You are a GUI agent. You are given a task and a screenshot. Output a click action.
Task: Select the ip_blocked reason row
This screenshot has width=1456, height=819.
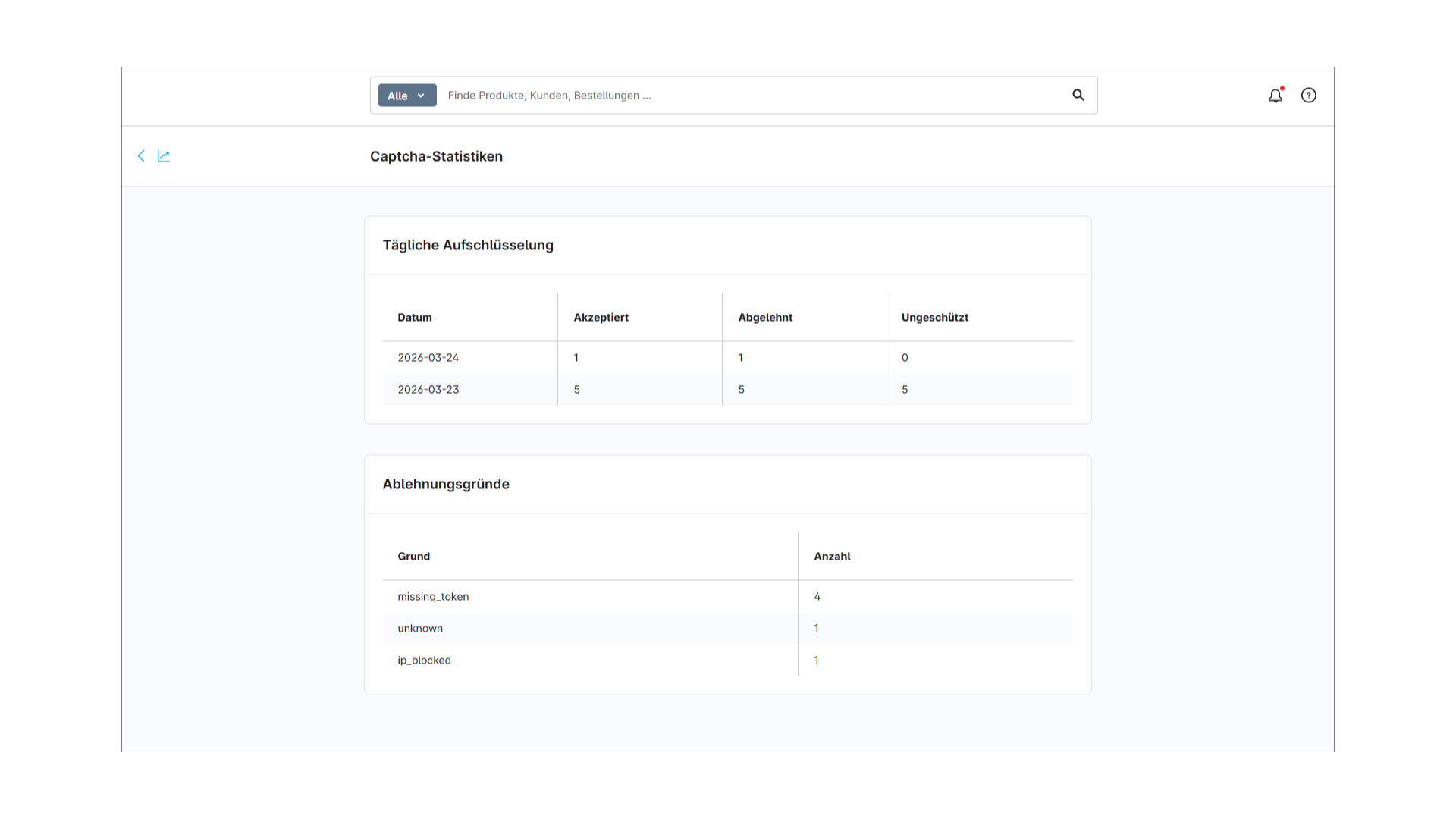click(x=728, y=661)
